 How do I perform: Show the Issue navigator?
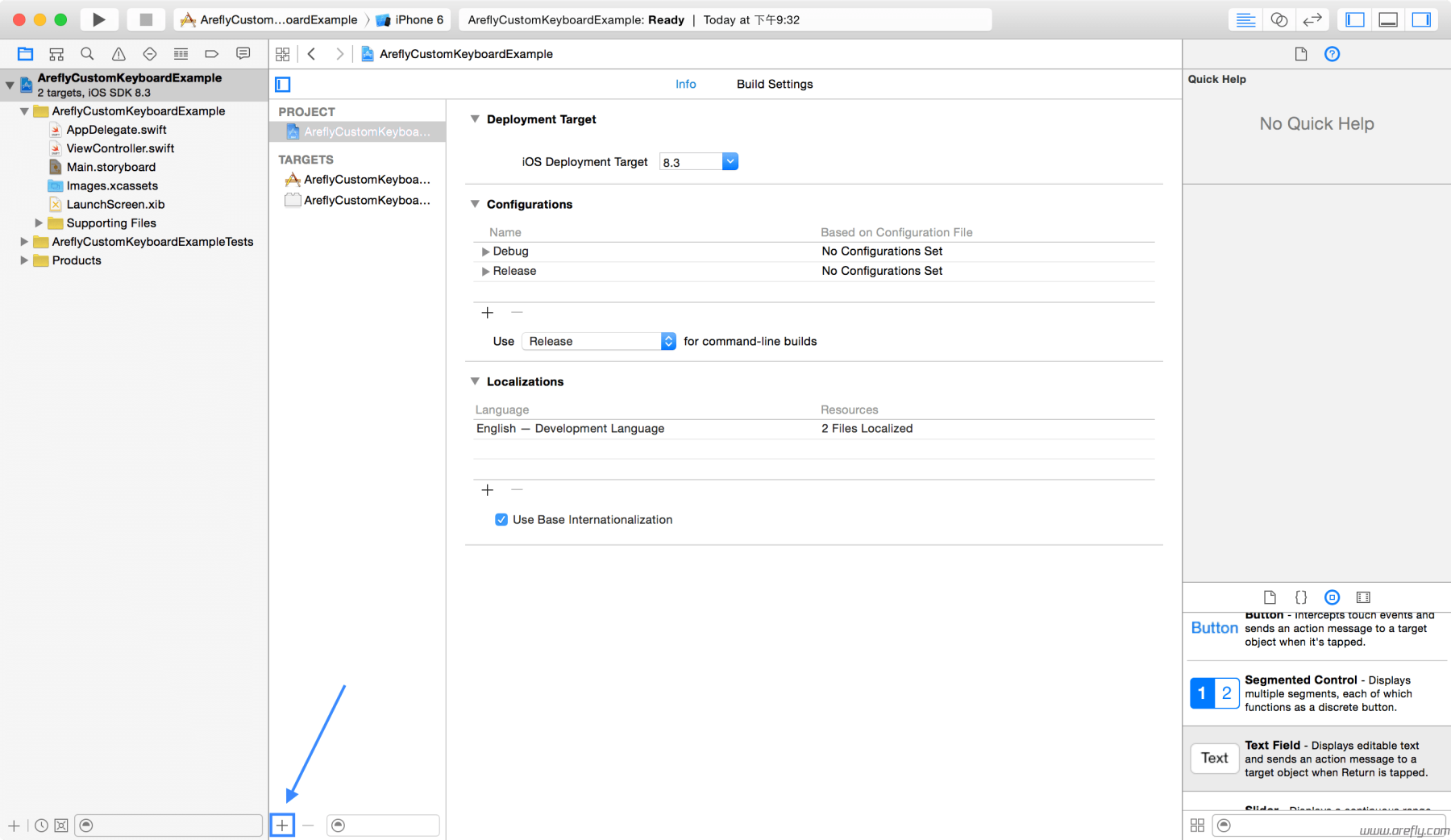[x=118, y=53]
